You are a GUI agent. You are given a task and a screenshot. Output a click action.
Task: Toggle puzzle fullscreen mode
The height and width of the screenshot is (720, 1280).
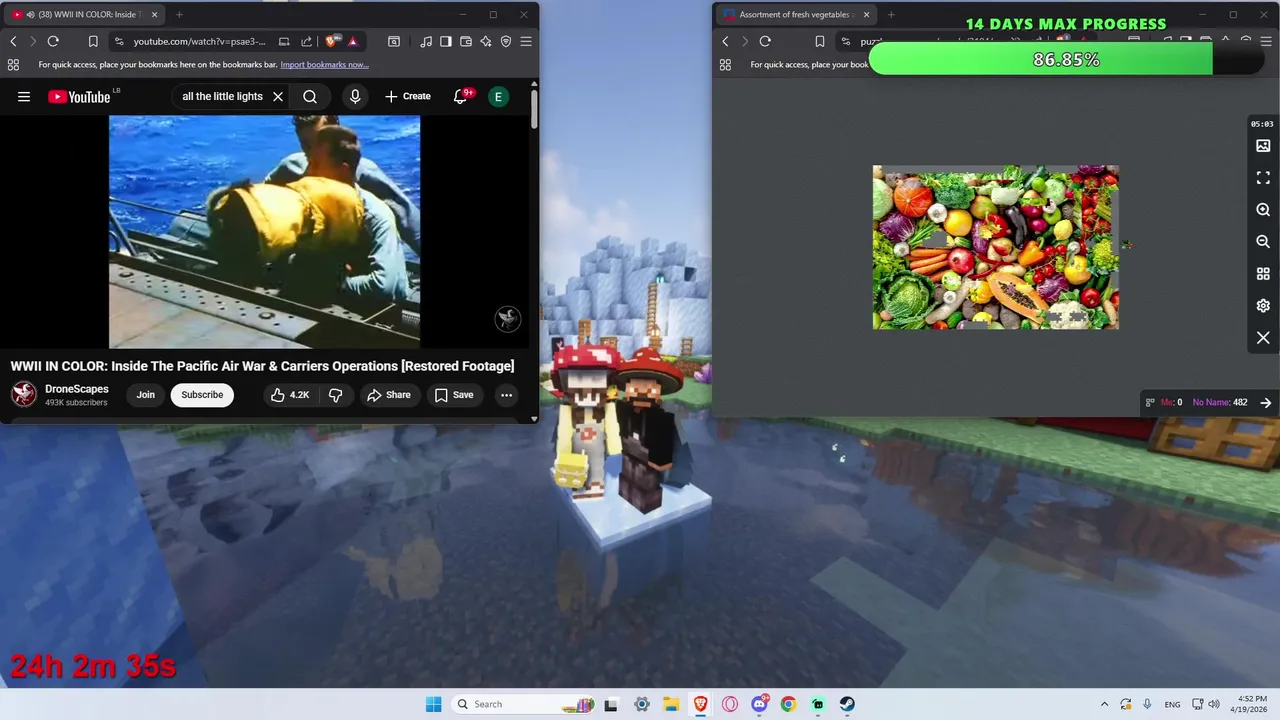tap(1263, 178)
